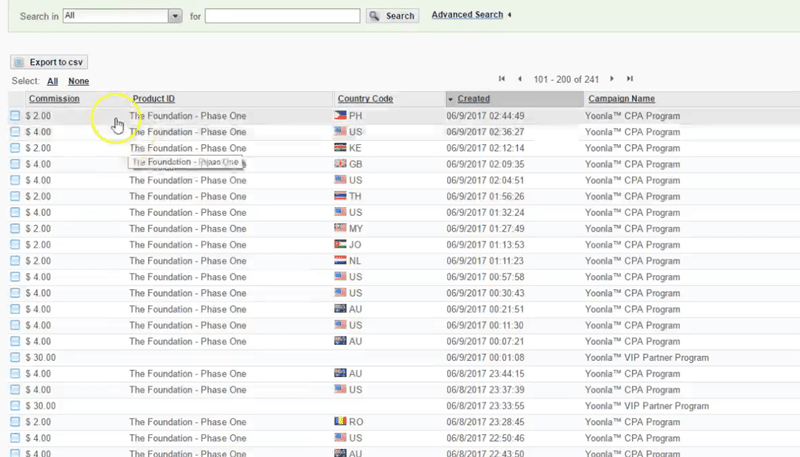Viewport: 800px width, 457px height.
Task: Click the '06/9/2017 01:32:24' created cell
Action: (485, 213)
